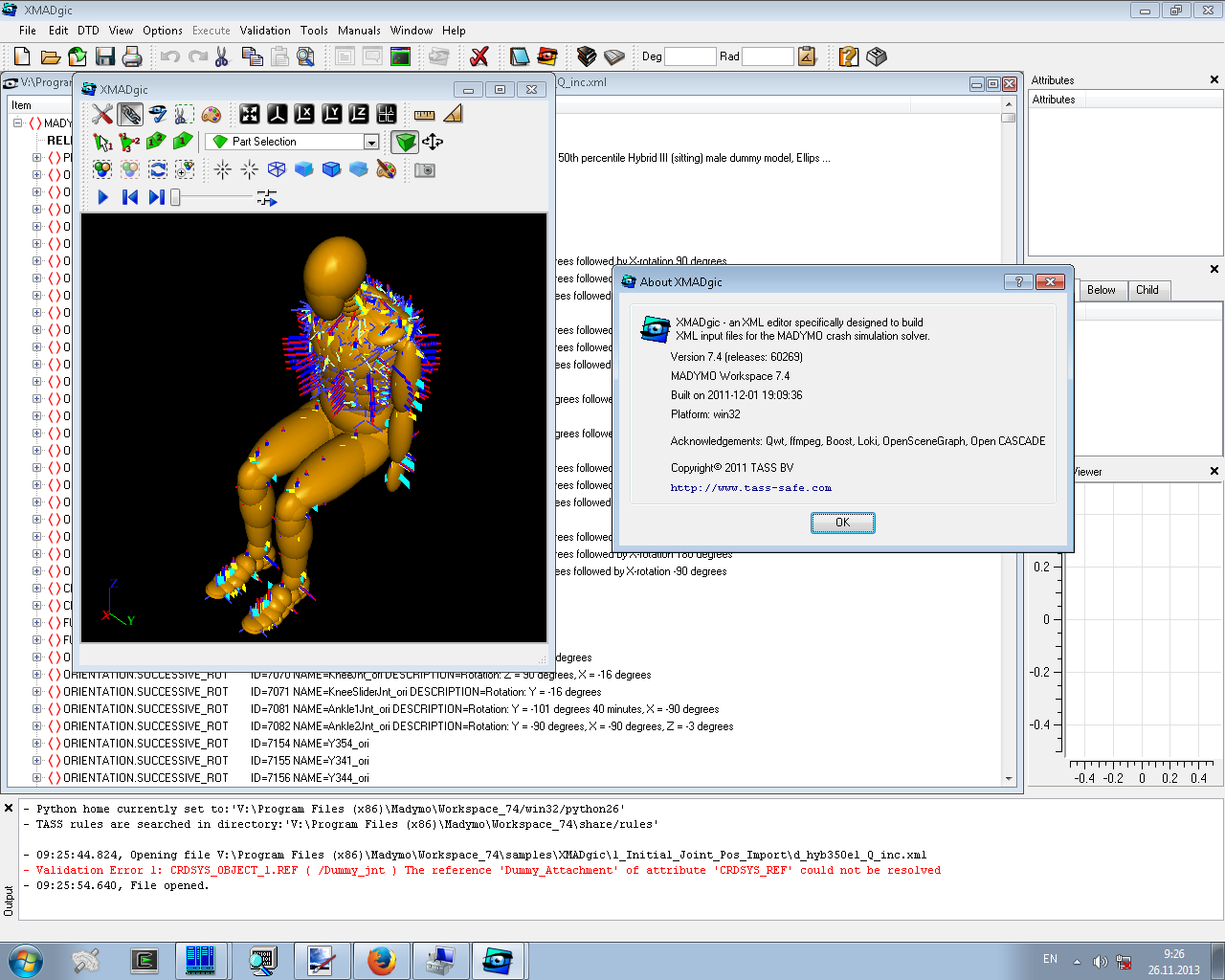The height and width of the screenshot is (980, 1225).
Task: Click OK in About XMADgic dialog
Action: (x=842, y=523)
